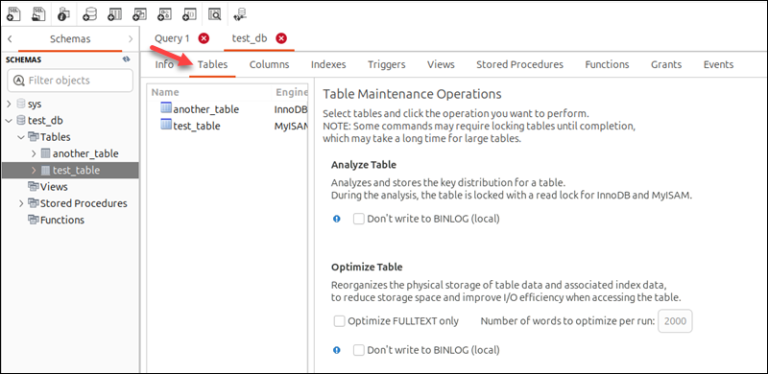768x374 pixels.
Task: Create a new table toolbar icon
Action: point(115,14)
